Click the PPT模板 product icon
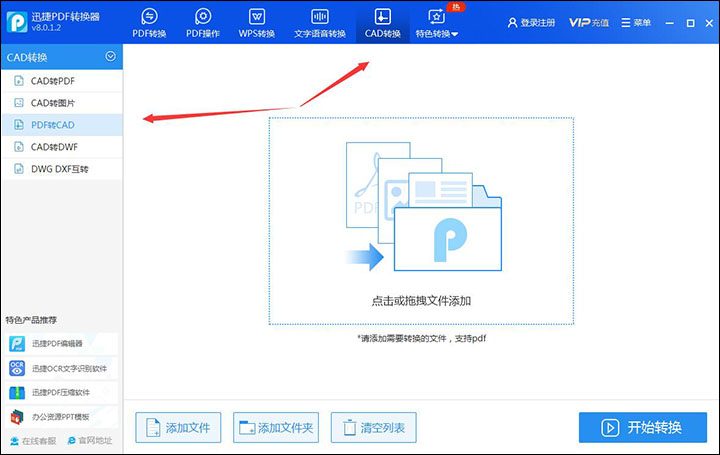720x455 pixels. [17, 417]
